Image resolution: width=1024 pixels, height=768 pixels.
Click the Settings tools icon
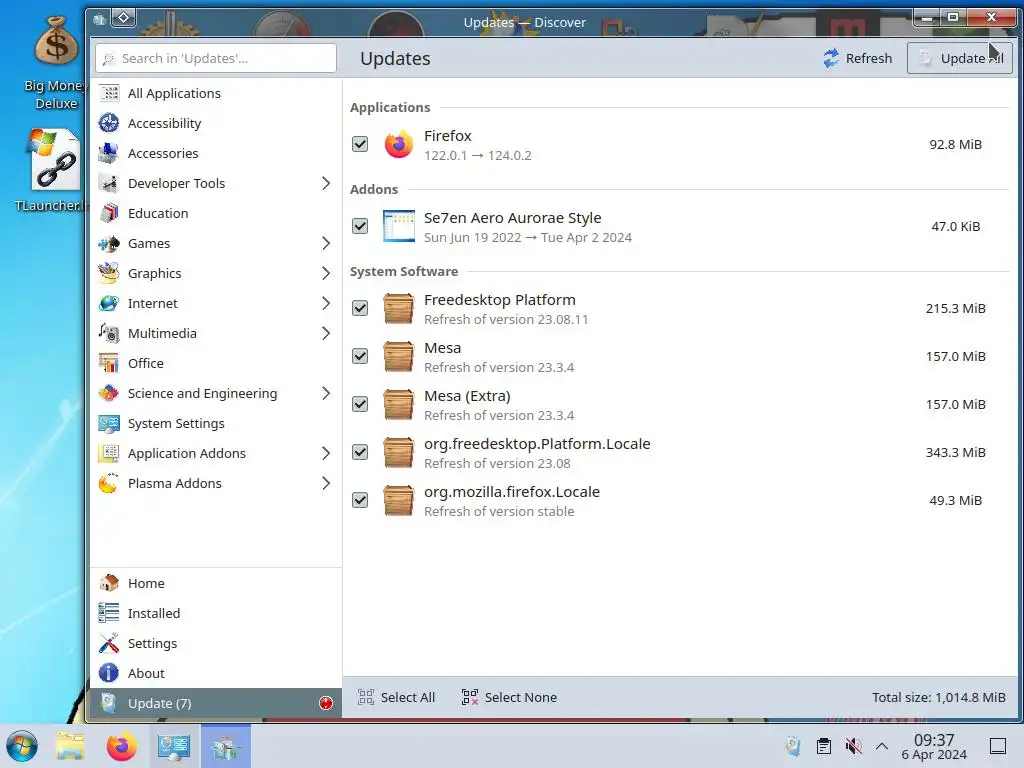[108, 643]
